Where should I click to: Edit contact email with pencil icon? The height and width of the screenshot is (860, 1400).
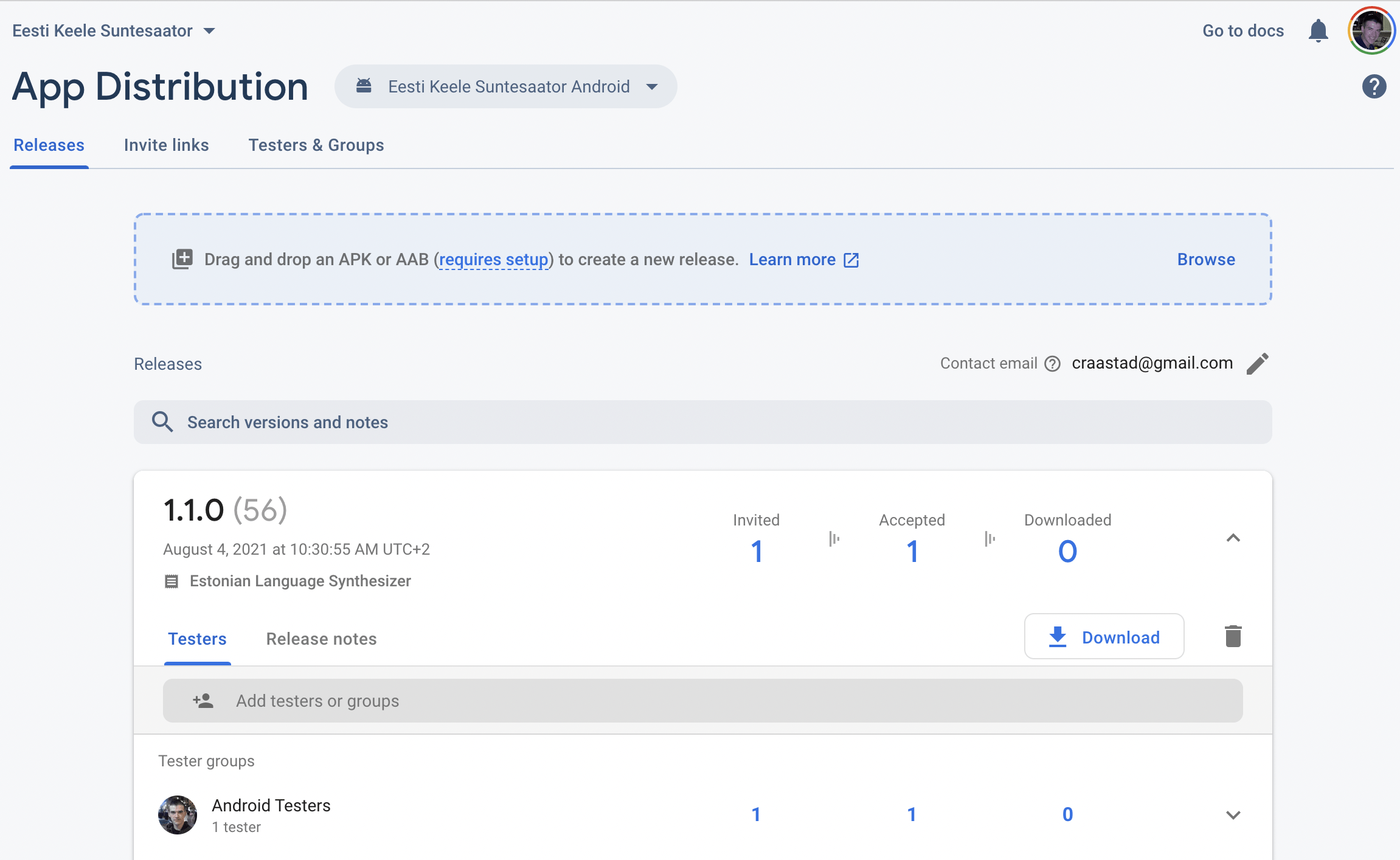[1257, 364]
